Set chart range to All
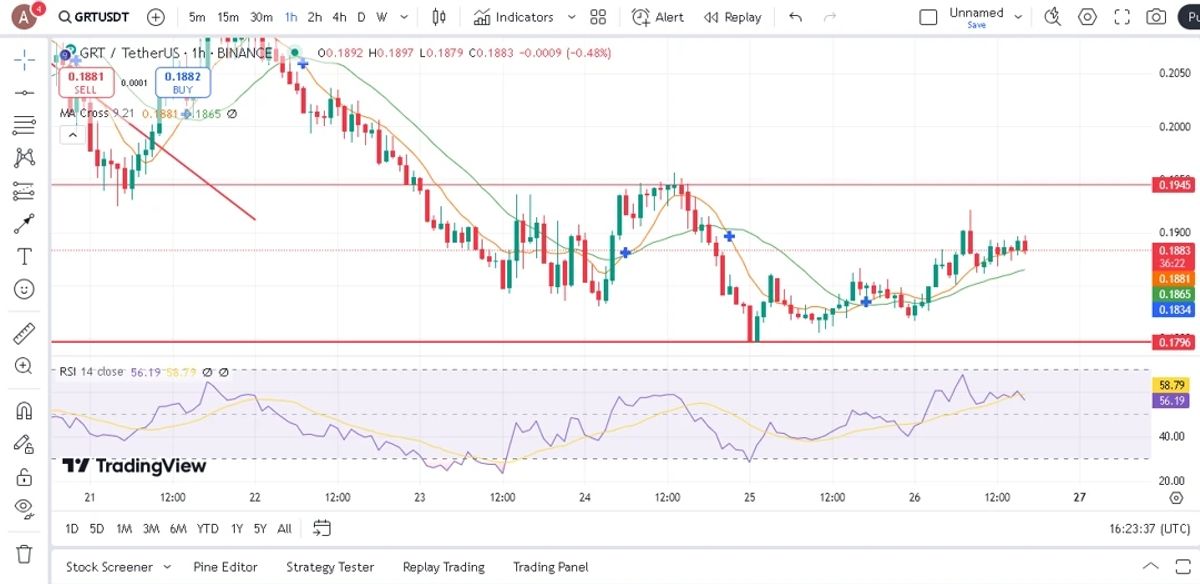This screenshot has width=1200, height=584. click(x=285, y=528)
